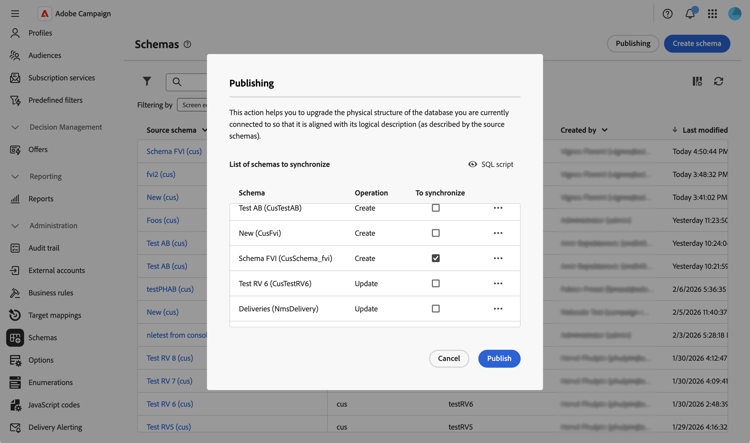Open the notifications bell
The height and width of the screenshot is (443, 750).
click(690, 14)
